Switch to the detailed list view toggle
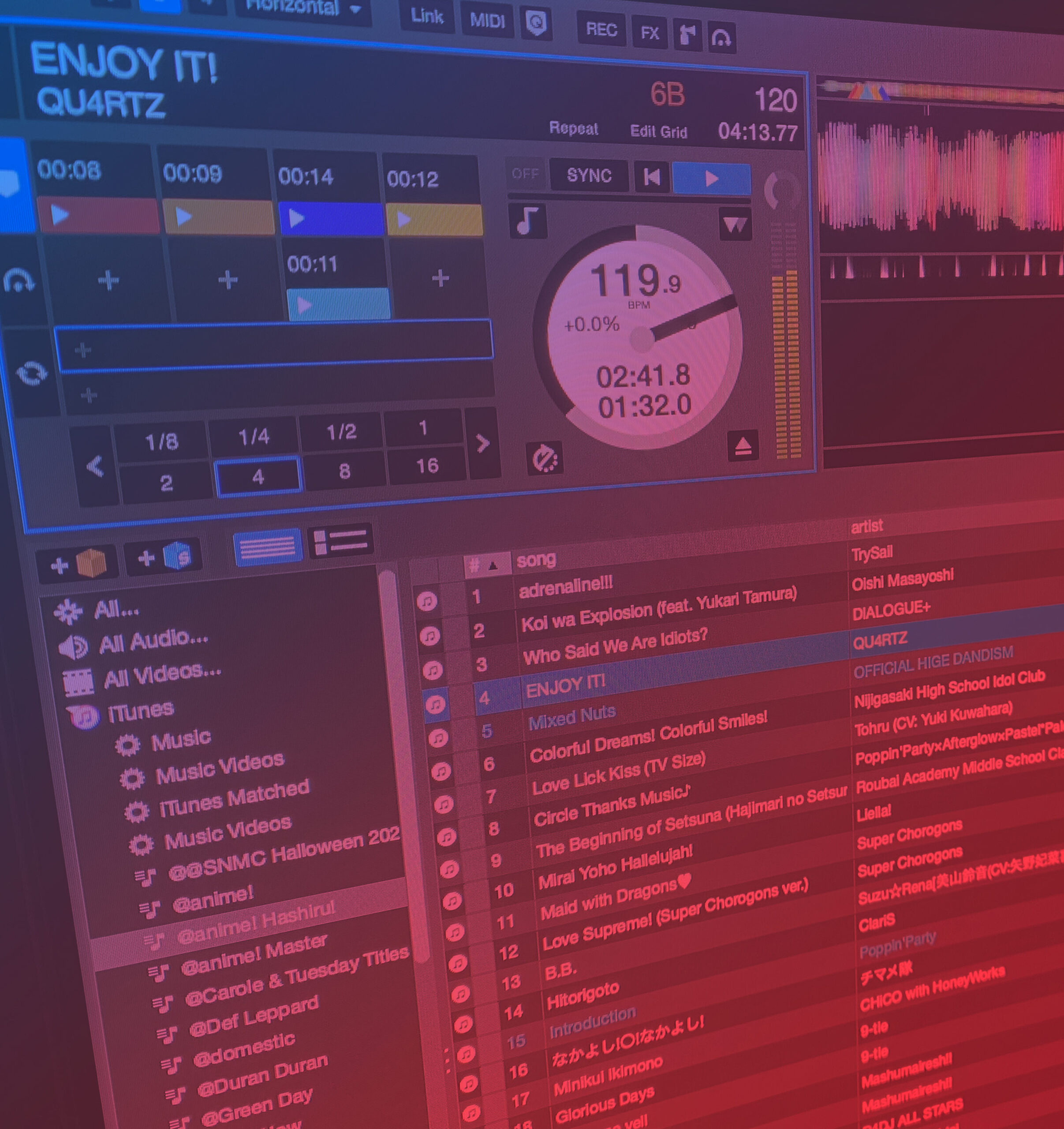The width and height of the screenshot is (1064, 1129). (x=340, y=541)
